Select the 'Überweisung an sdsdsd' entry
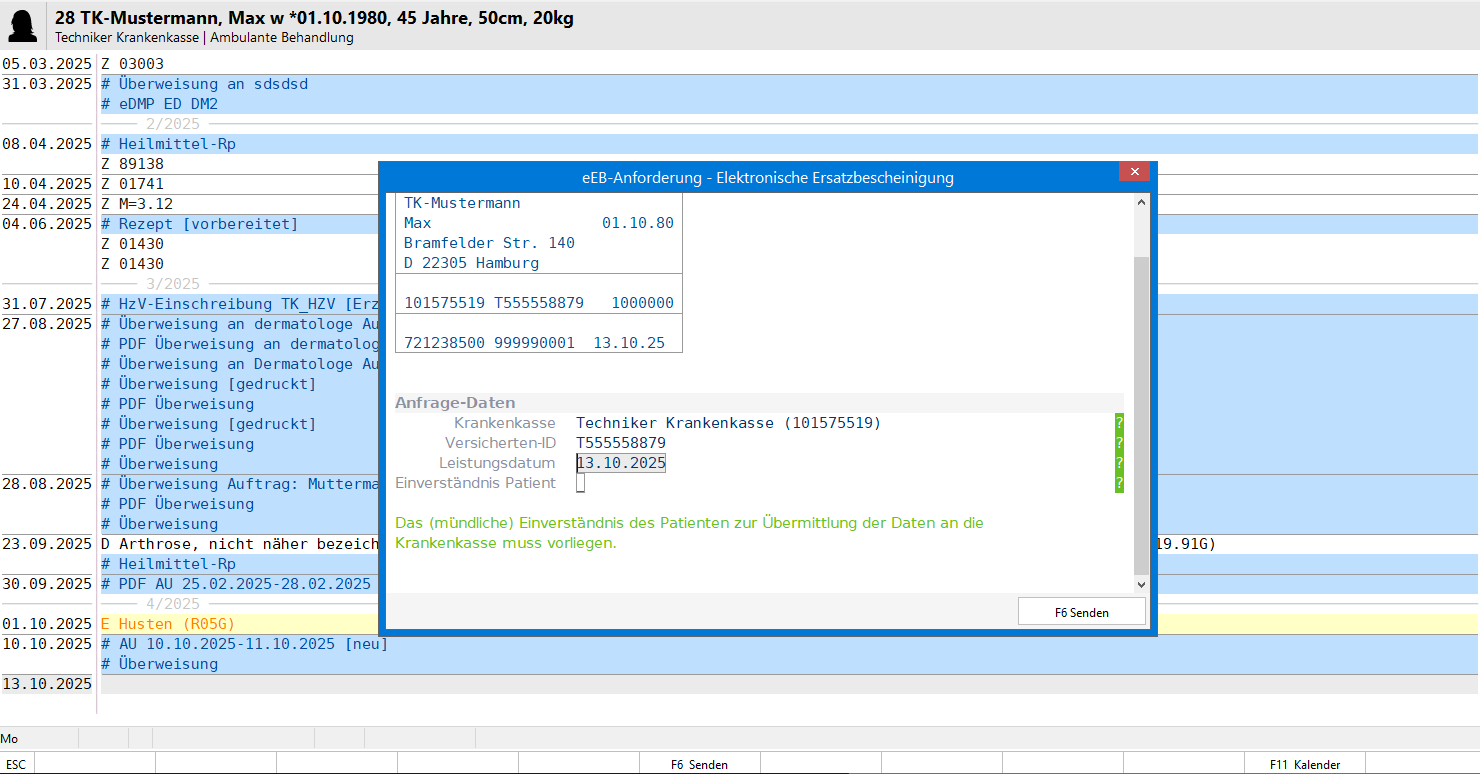1480x774 pixels. 213,84
